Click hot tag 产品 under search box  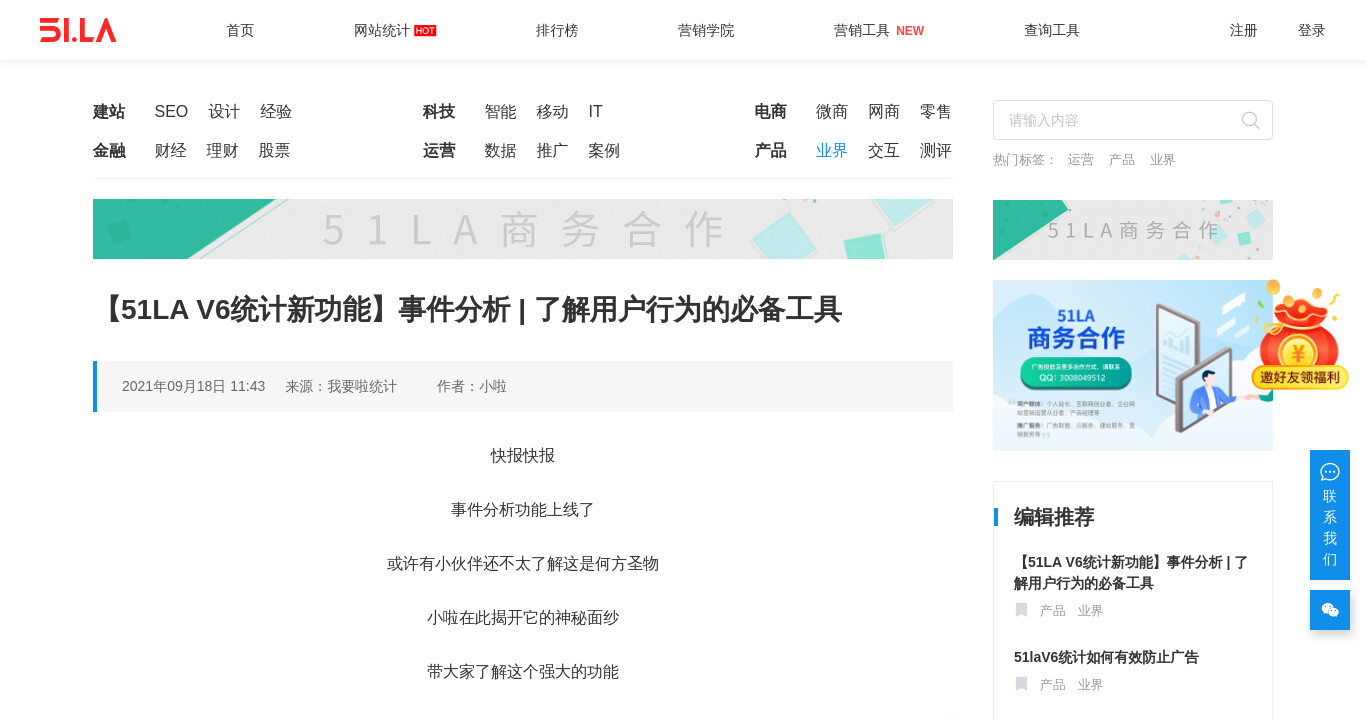click(x=1122, y=160)
